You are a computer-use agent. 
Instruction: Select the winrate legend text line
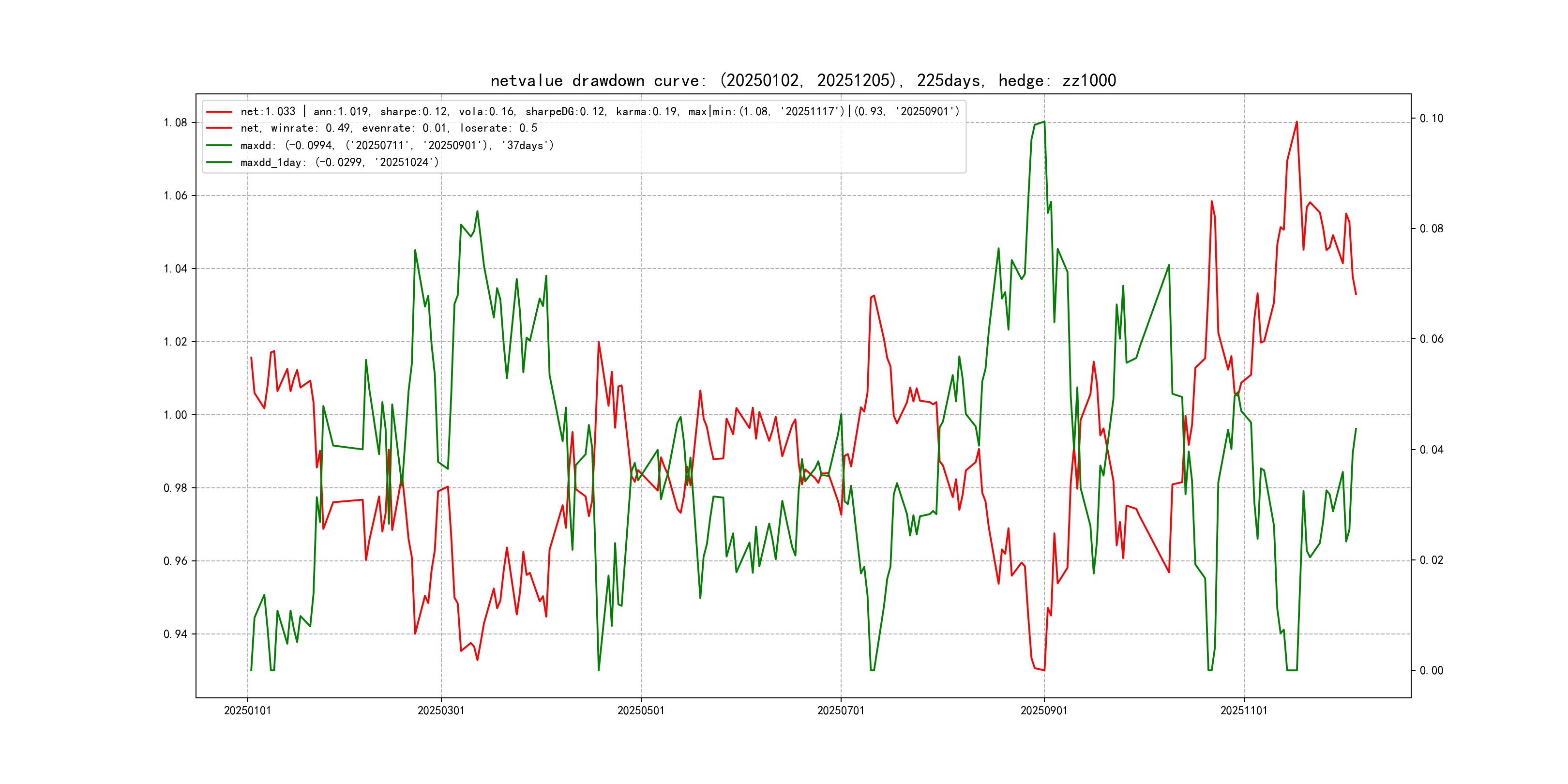(x=388, y=128)
